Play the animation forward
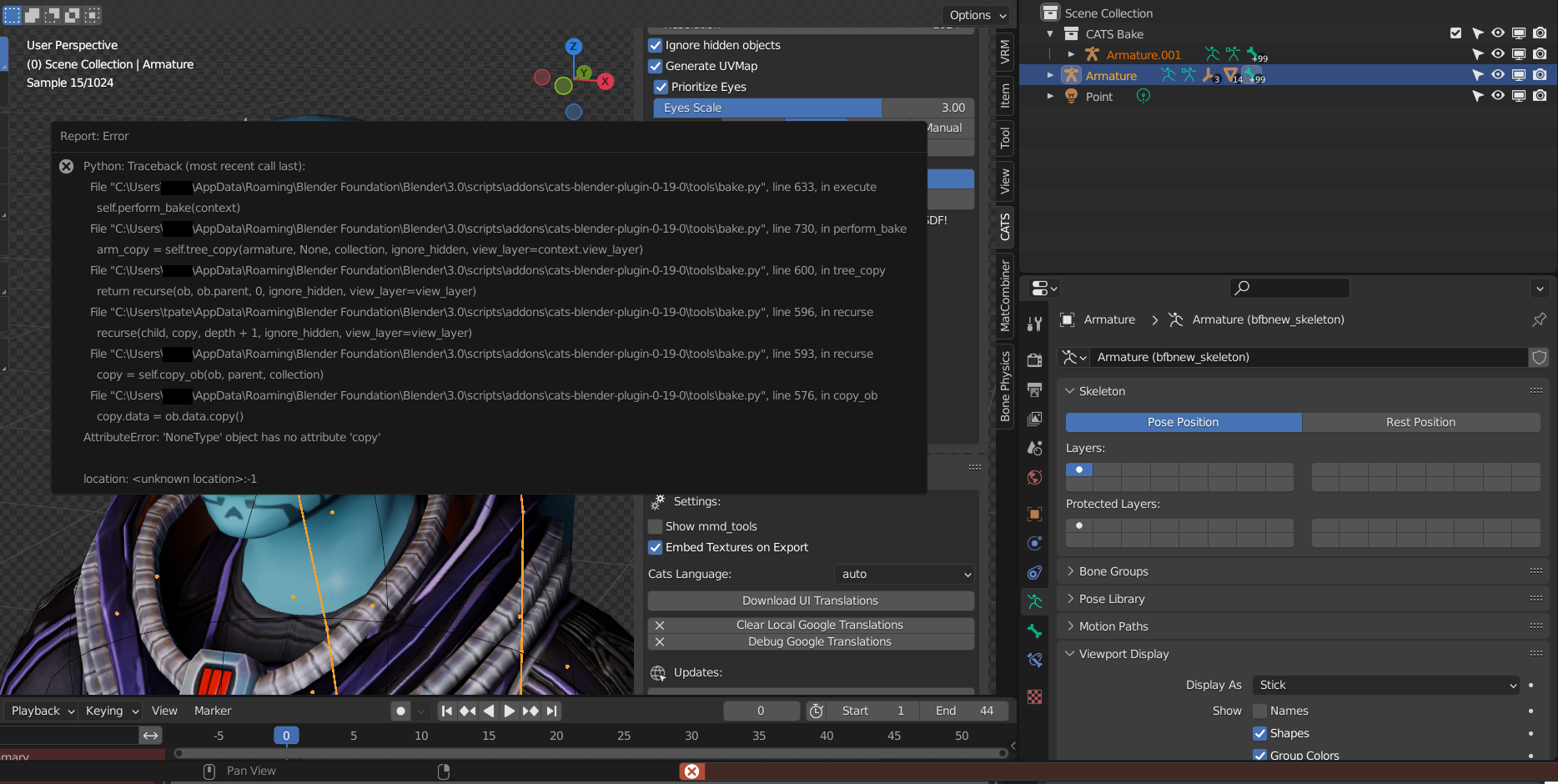Viewport: 1558px width, 784px height. [x=510, y=711]
